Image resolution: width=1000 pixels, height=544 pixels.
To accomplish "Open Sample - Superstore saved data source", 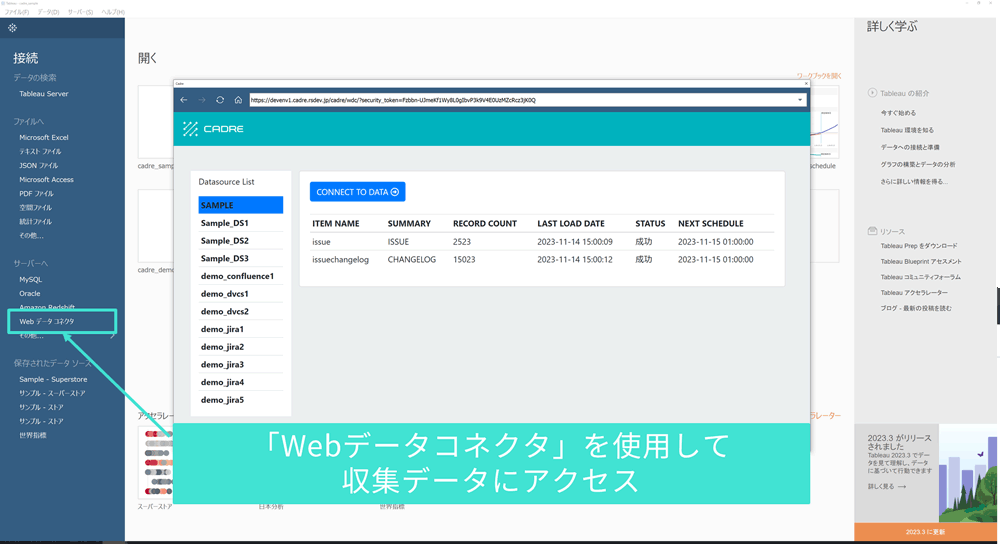I will pyautogui.click(x=53, y=379).
